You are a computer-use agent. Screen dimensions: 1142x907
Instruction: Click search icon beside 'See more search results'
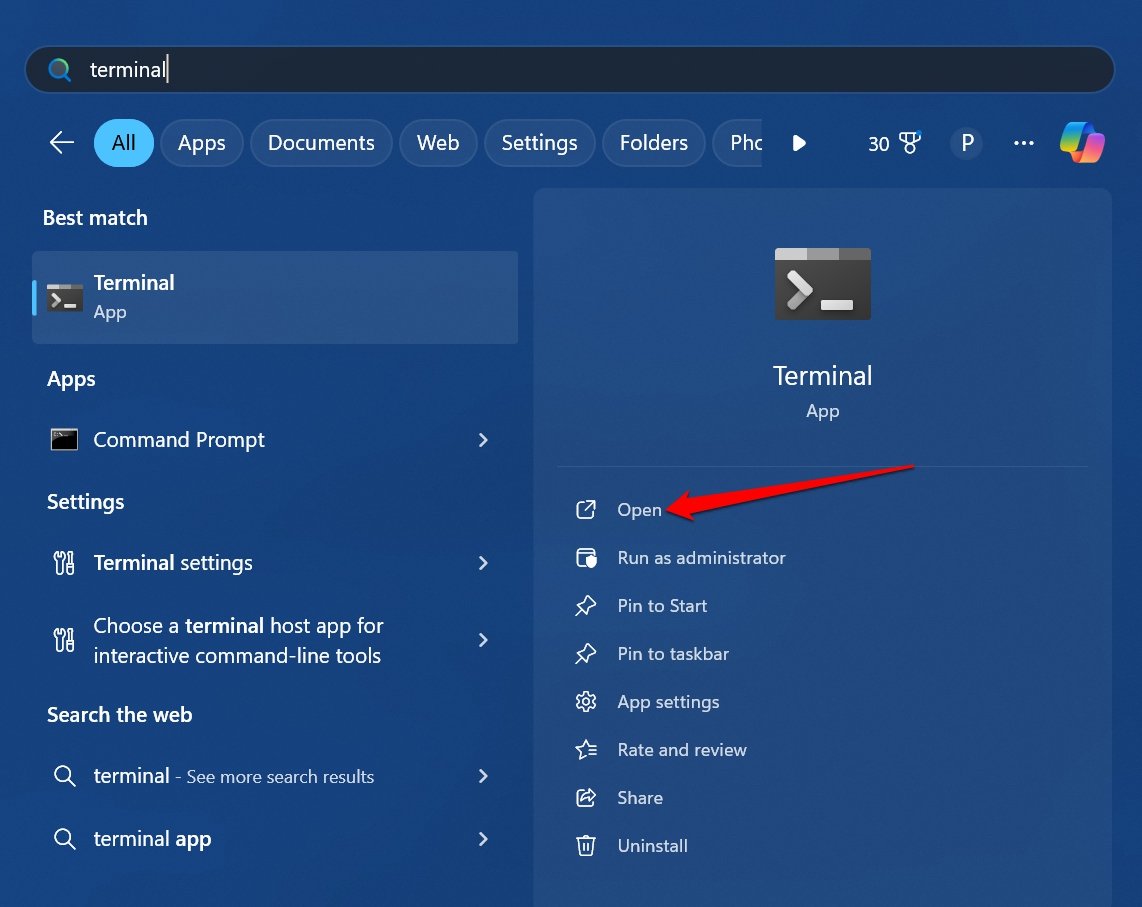coord(64,776)
